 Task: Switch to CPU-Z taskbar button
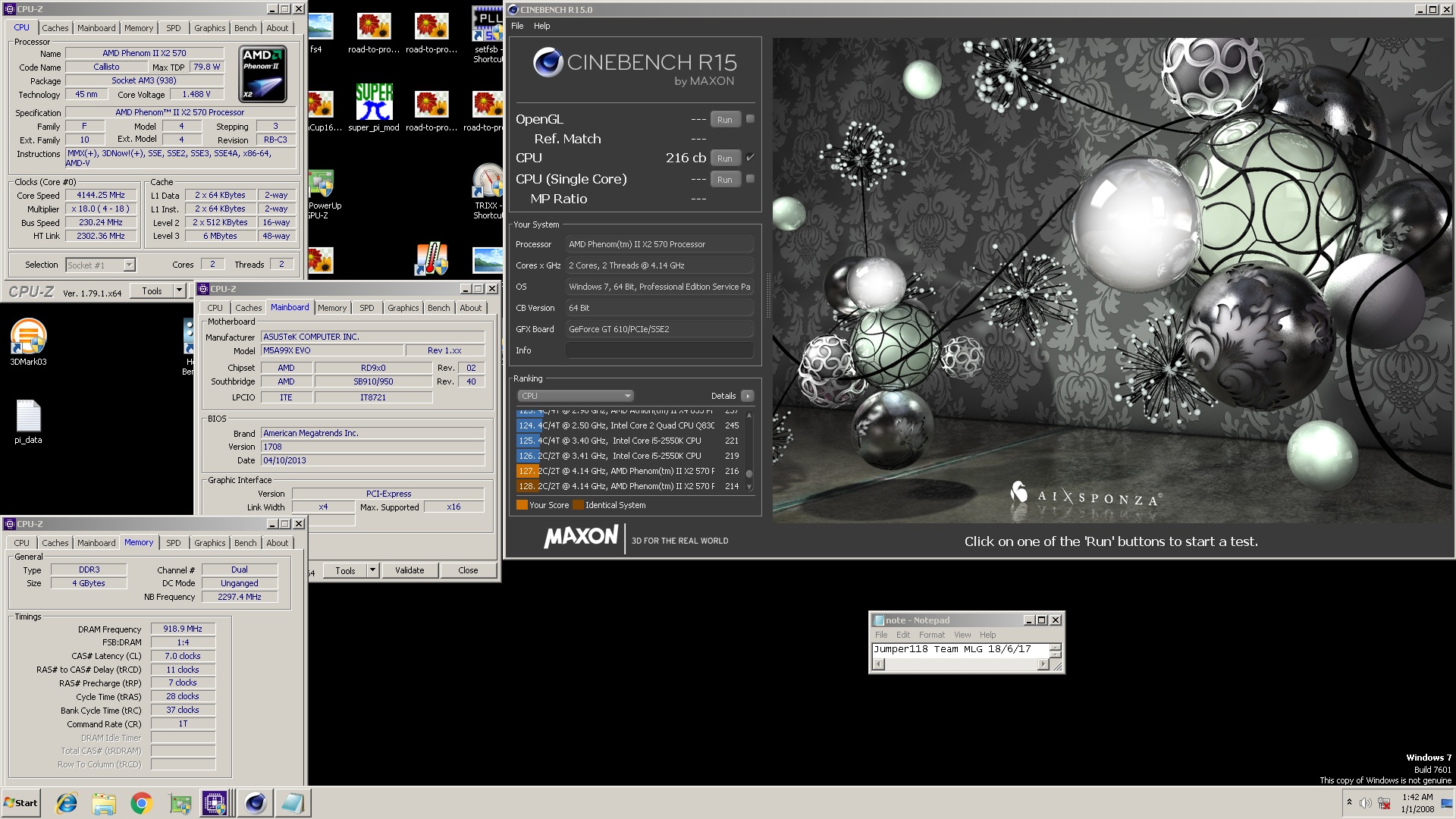click(x=215, y=803)
